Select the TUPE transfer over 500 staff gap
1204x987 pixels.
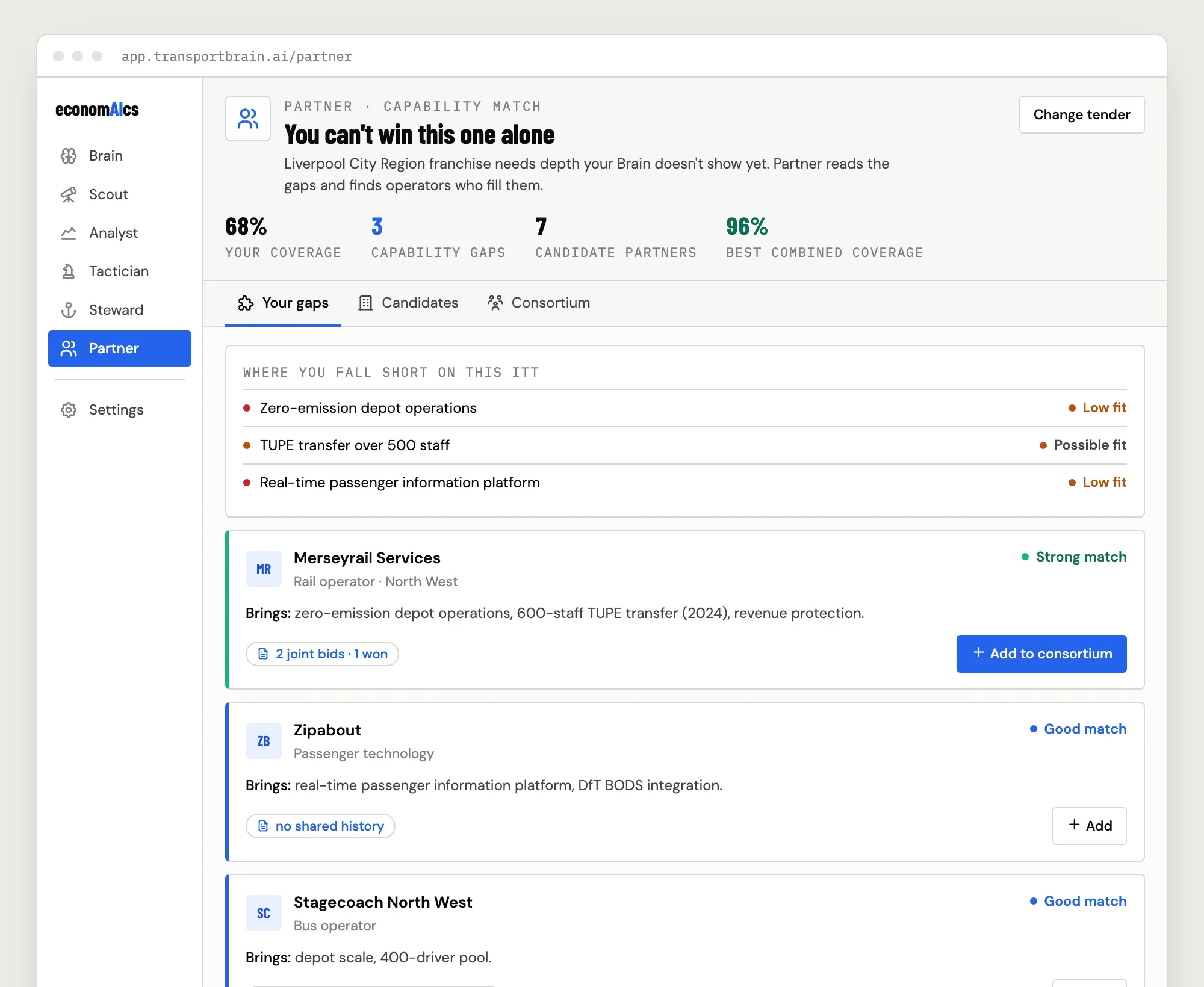[684, 445]
